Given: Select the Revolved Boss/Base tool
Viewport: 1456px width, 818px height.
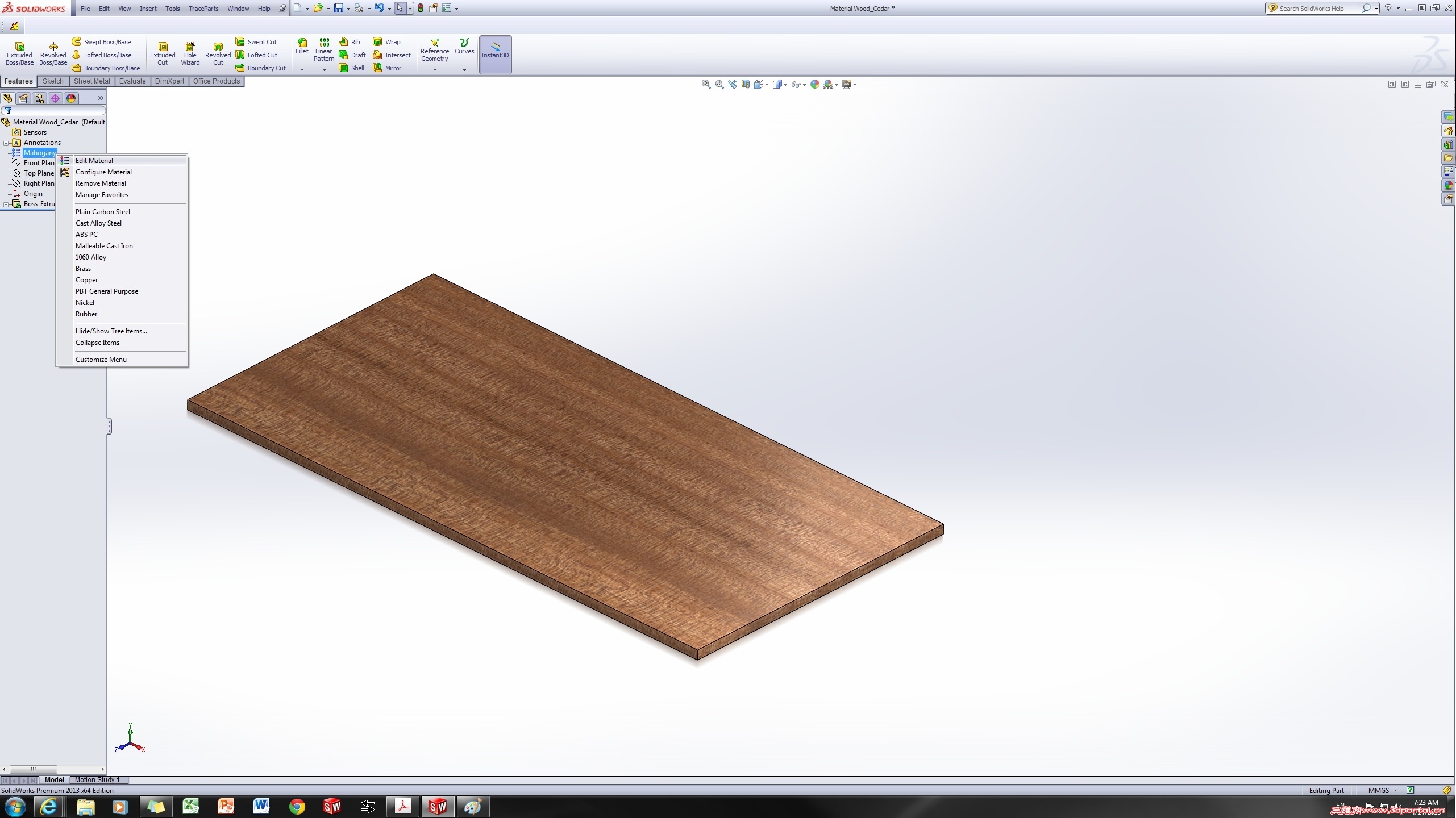Looking at the screenshot, I should [x=53, y=53].
